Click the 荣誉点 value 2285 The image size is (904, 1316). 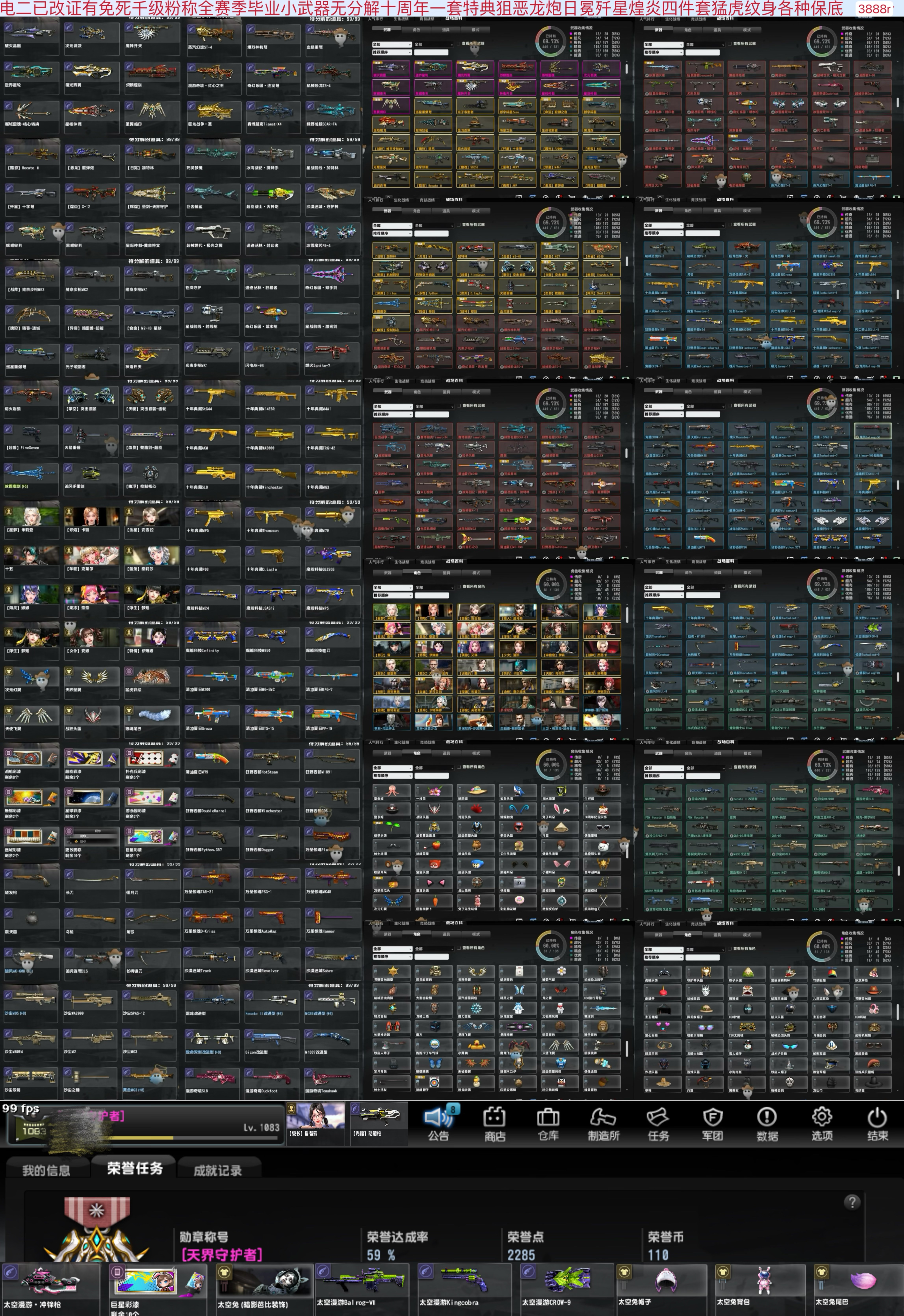click(x=521, y=1255)
